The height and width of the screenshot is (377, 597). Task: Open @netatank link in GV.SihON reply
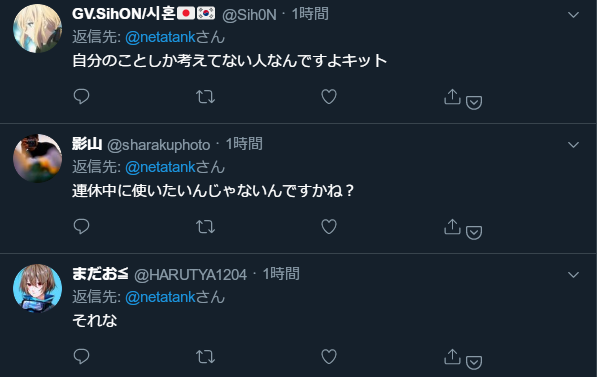160,37
